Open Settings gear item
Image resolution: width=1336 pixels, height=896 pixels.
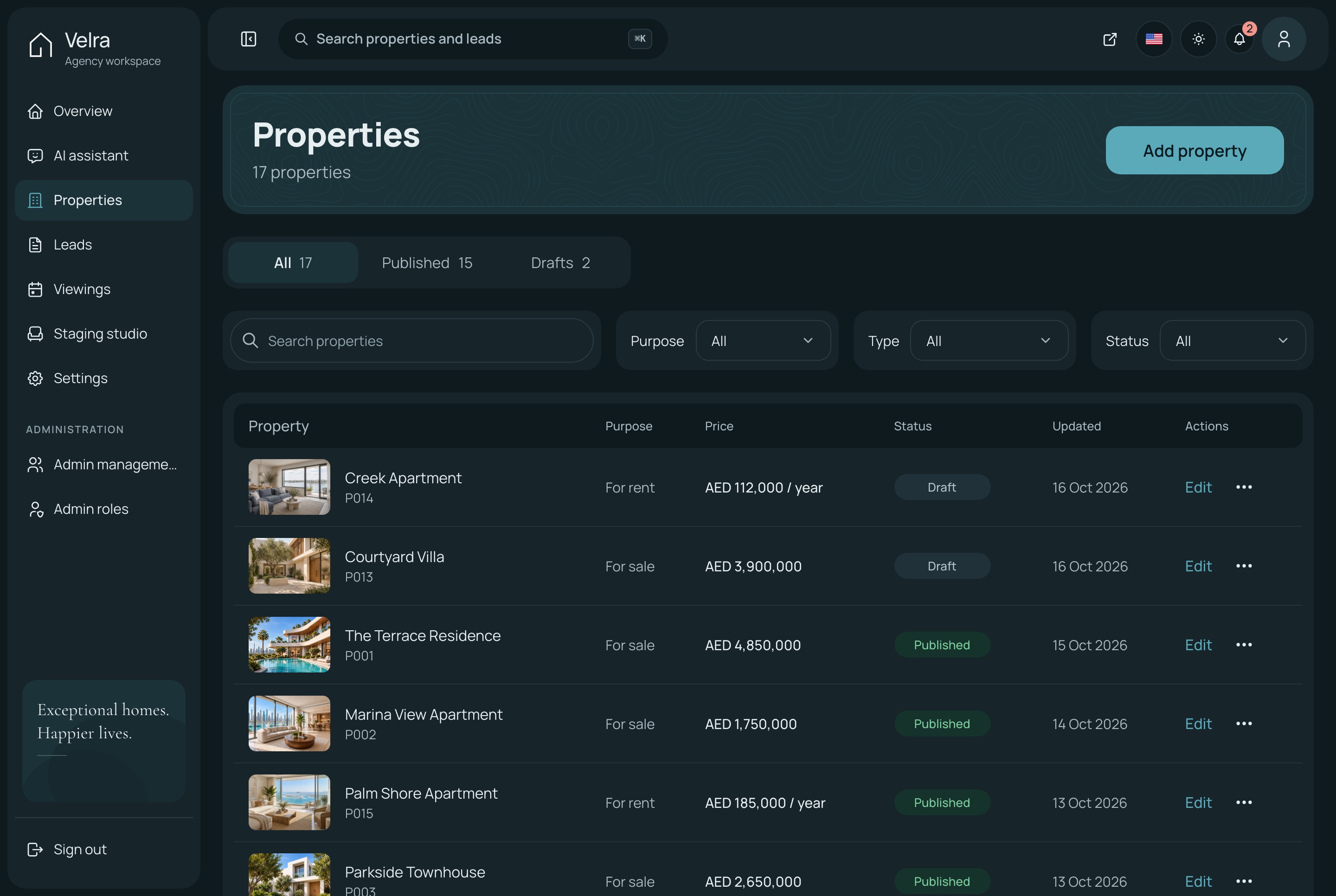[104, 378]
